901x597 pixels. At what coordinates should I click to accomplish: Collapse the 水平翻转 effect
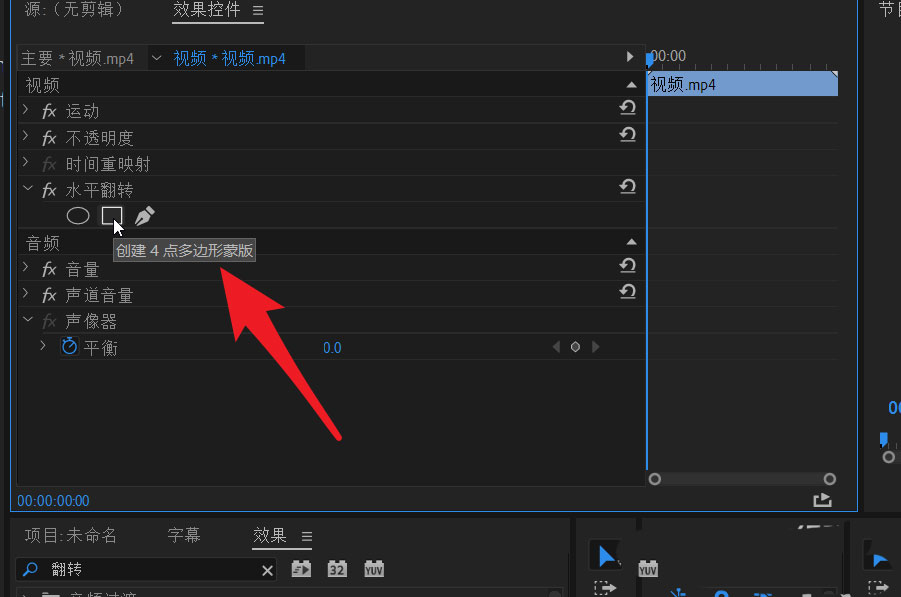click(27, 189)
